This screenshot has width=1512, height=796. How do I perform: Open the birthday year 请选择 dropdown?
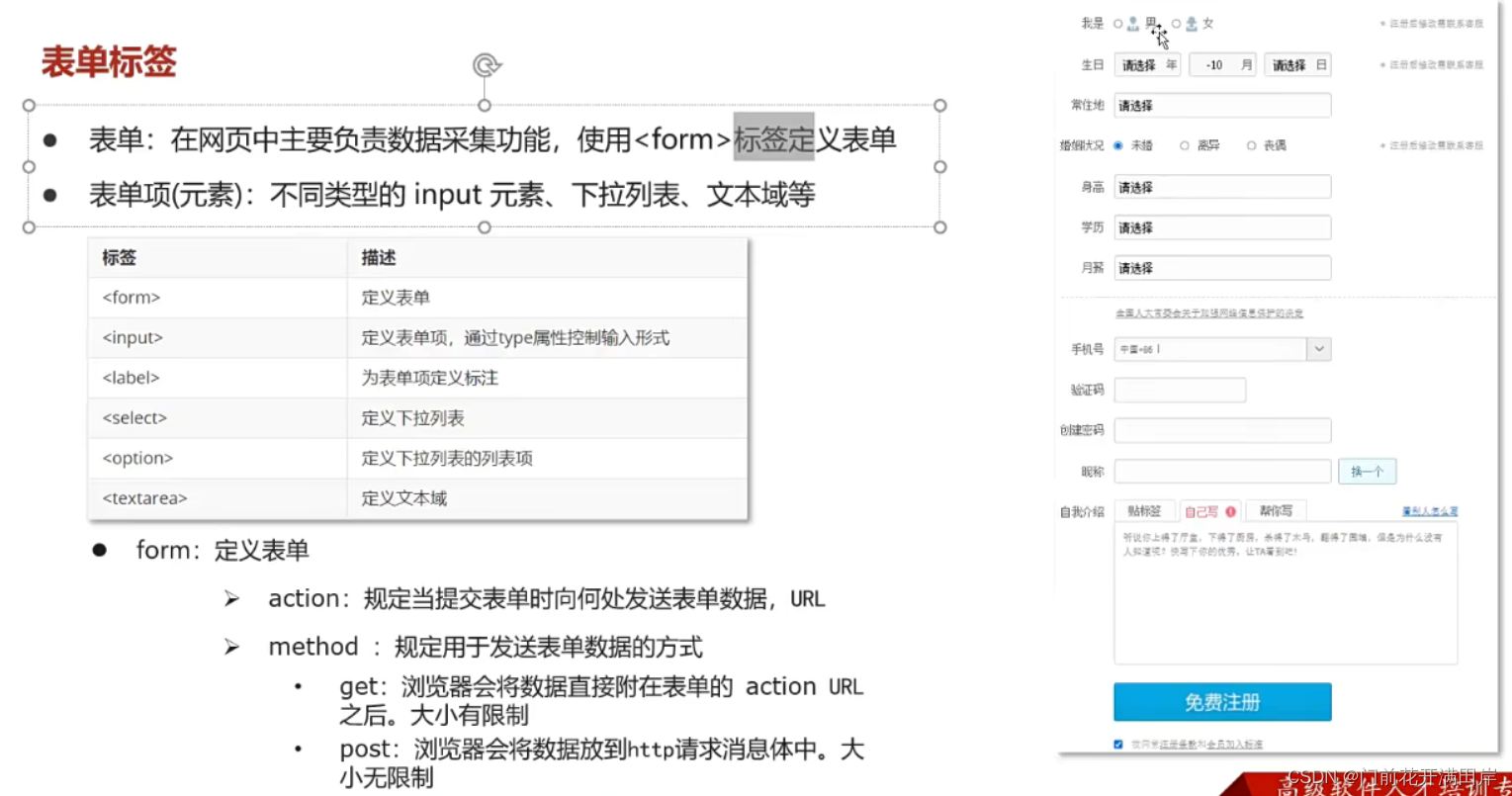point(1148,65)
